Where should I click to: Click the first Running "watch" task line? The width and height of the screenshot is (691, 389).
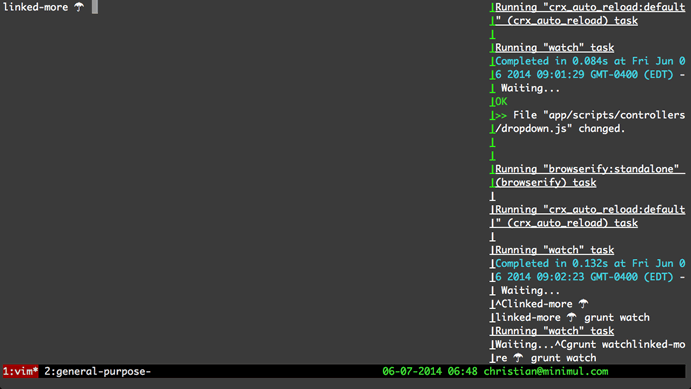(554, 47)
